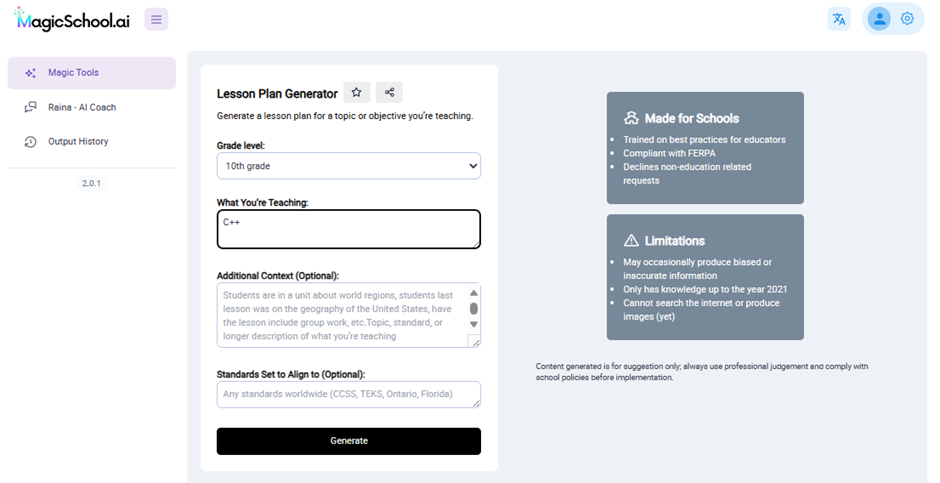Open the language translate icon
The image size is (940, 483).
[x=839, y=19]
